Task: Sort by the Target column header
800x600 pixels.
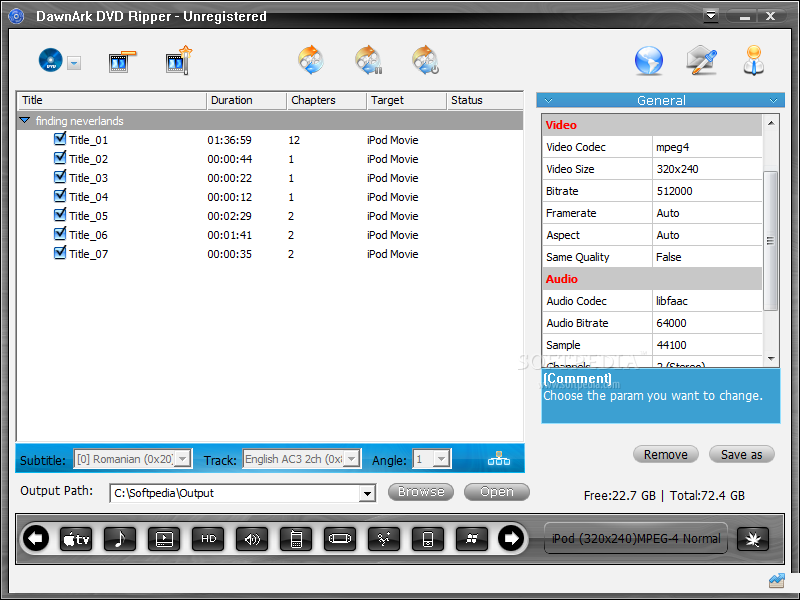Action: 407,101
